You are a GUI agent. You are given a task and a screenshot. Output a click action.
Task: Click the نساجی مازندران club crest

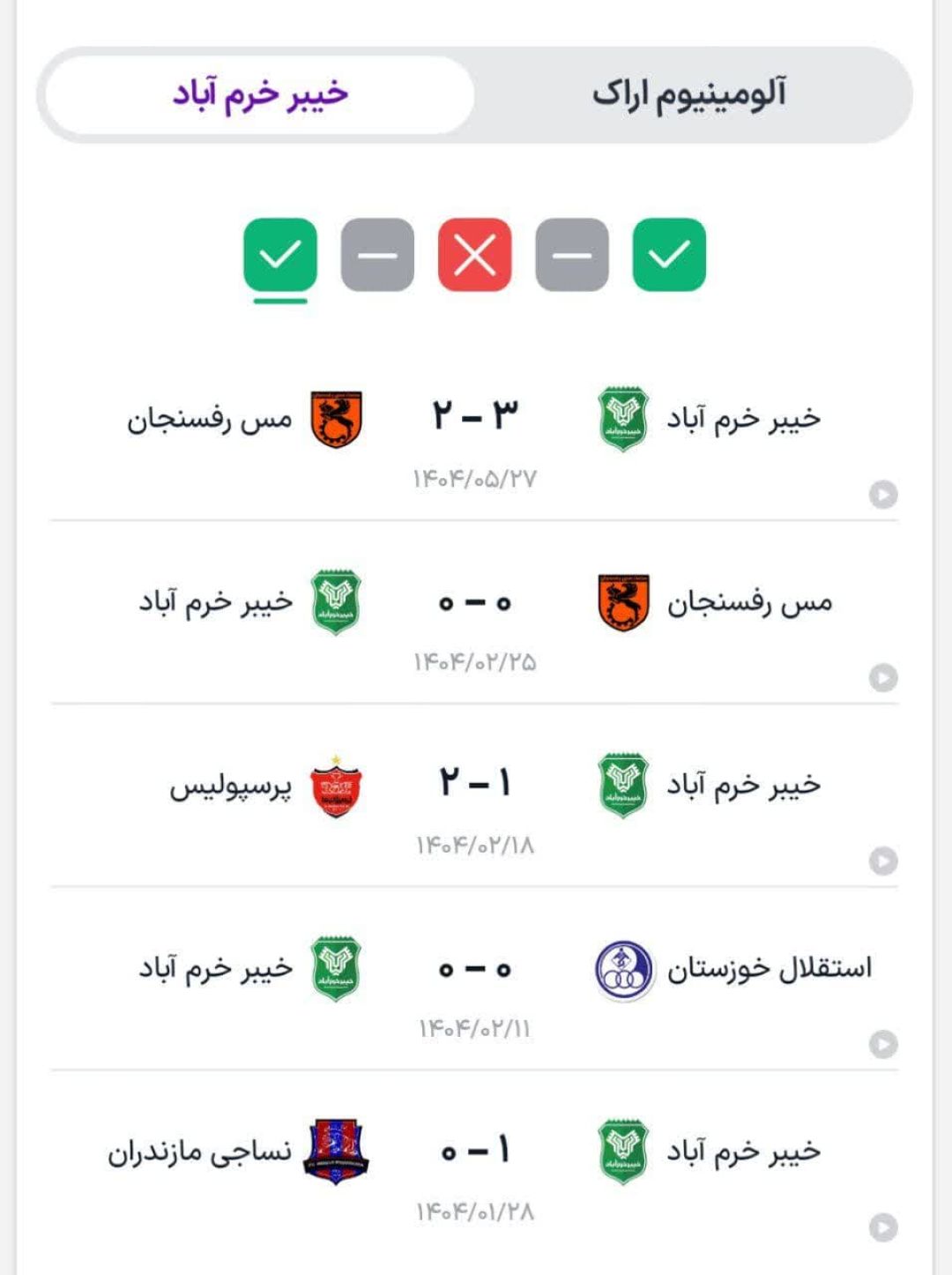pyautogui.click(x=336, y=1152)
